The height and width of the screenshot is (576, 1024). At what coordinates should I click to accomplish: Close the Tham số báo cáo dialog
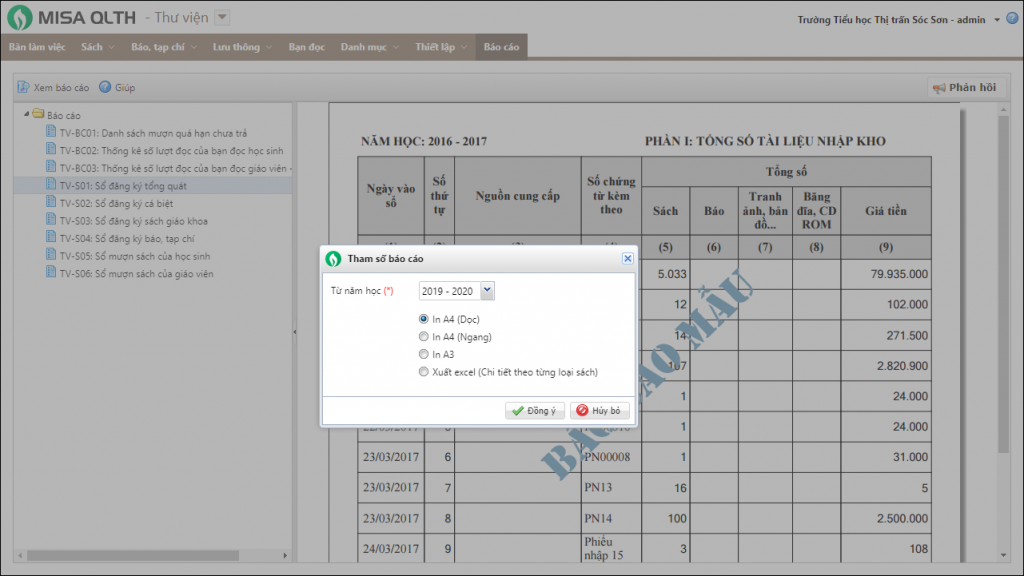(x=628, y=259)
